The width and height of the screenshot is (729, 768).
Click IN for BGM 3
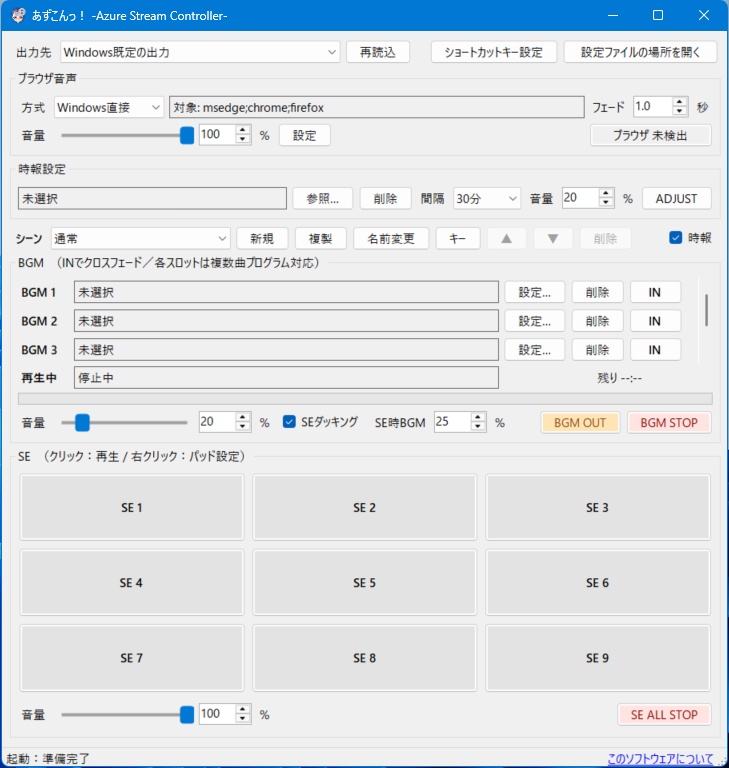655,350
